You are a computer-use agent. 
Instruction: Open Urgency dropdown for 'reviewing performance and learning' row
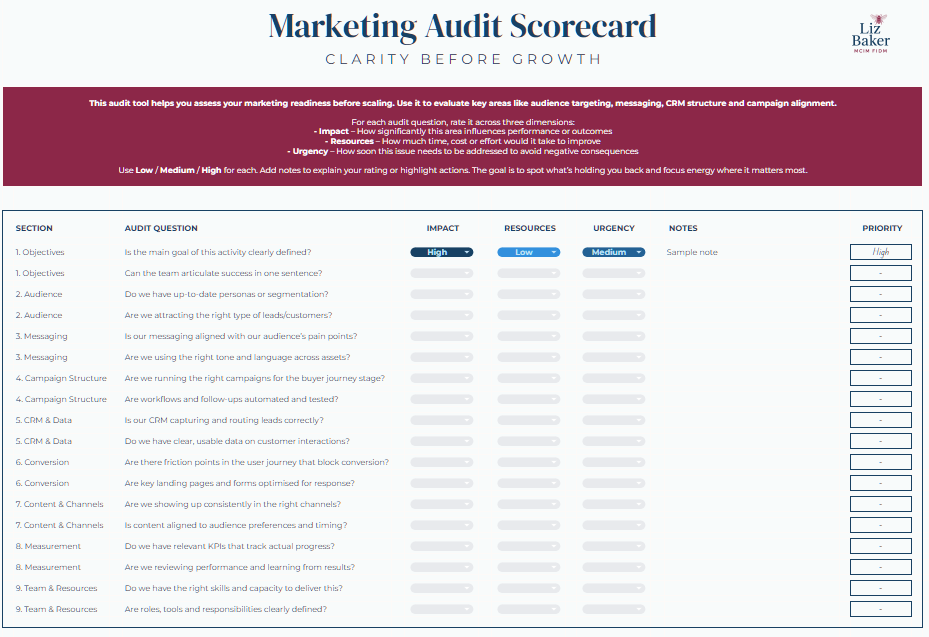[614, 567]
